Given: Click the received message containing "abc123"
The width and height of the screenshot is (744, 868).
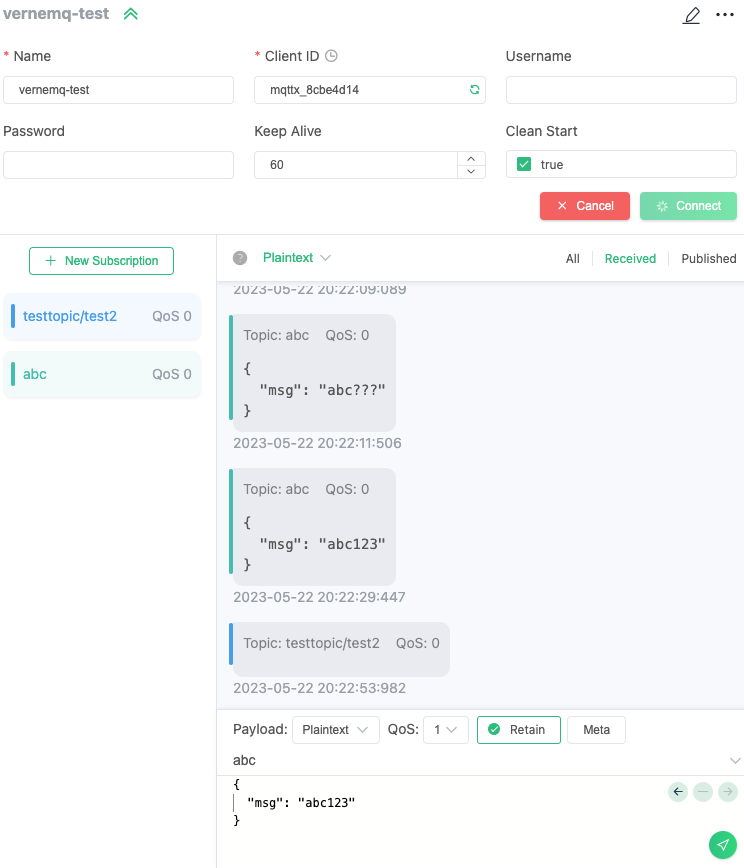Looking at the screenshot, I should pyautogui.click(x=313, y=526).
